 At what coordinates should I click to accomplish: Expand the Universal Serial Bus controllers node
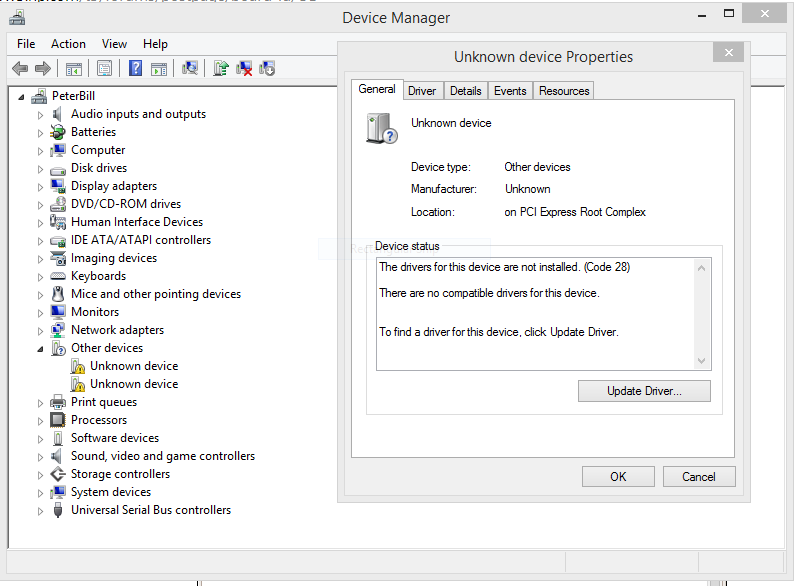[41, 511]
